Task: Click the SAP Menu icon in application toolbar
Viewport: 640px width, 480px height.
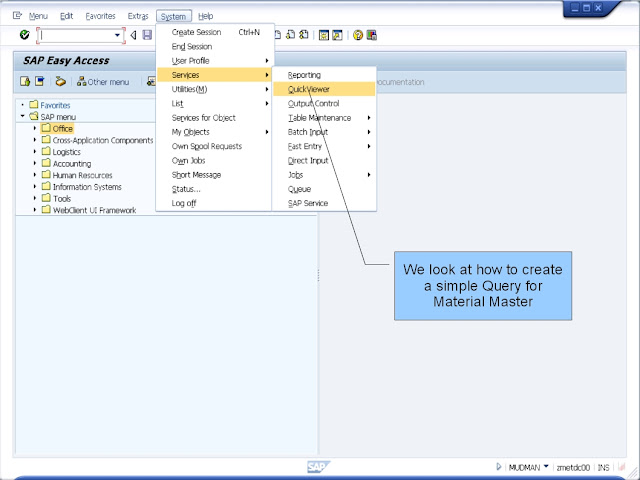Action: click(x=40, y=81)
